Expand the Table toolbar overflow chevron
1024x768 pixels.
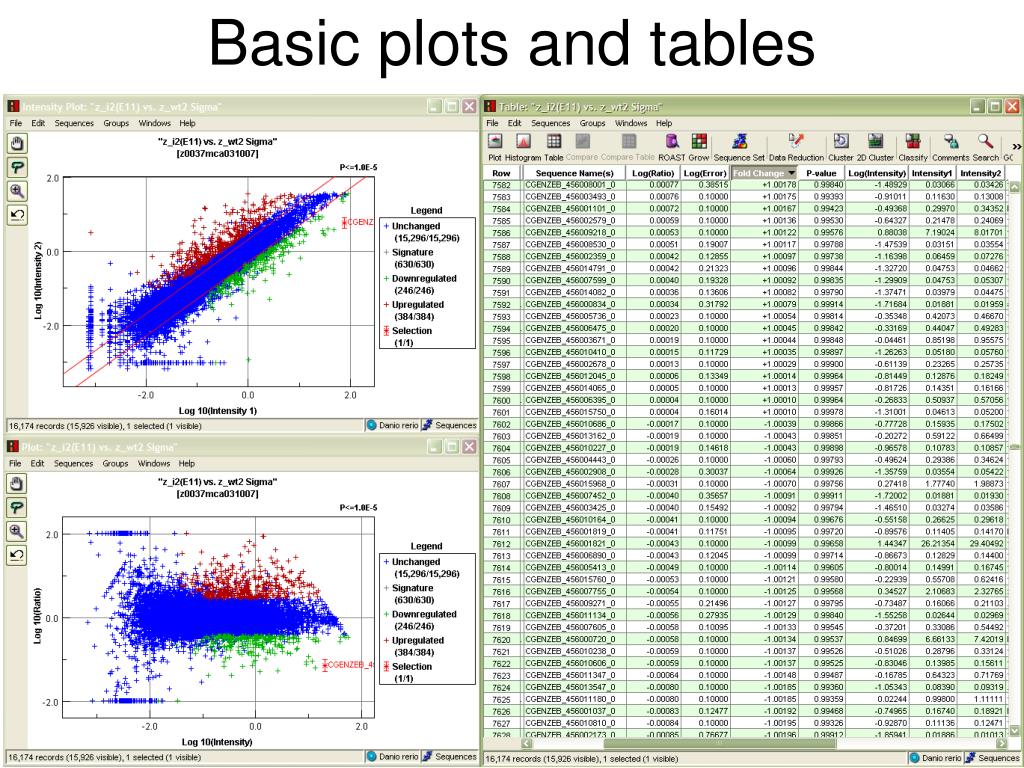[1016, 147]
